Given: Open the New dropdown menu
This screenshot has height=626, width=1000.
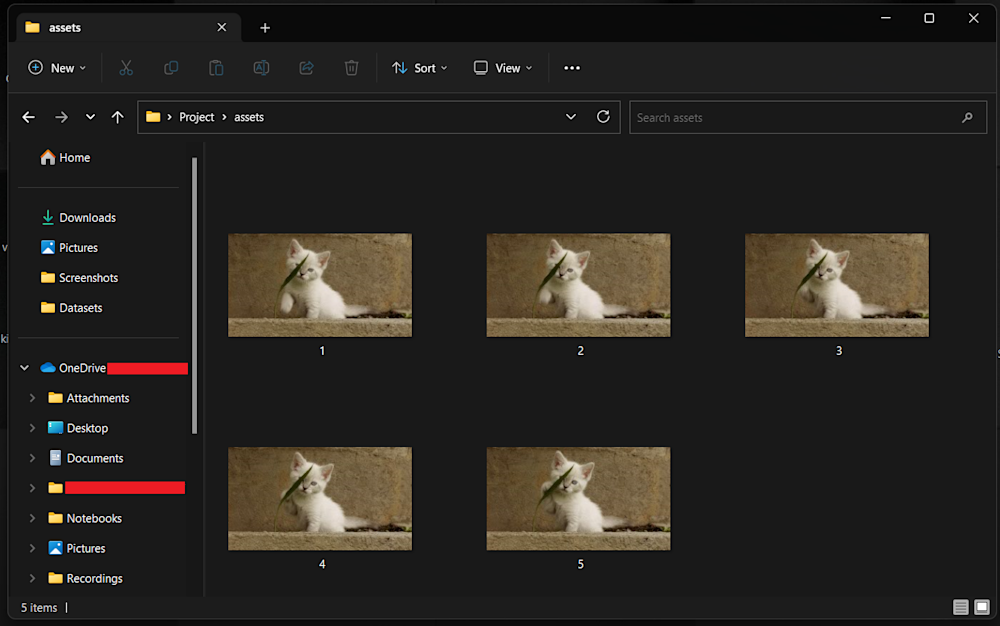Looking at the screenshot, I should (57, 68).
